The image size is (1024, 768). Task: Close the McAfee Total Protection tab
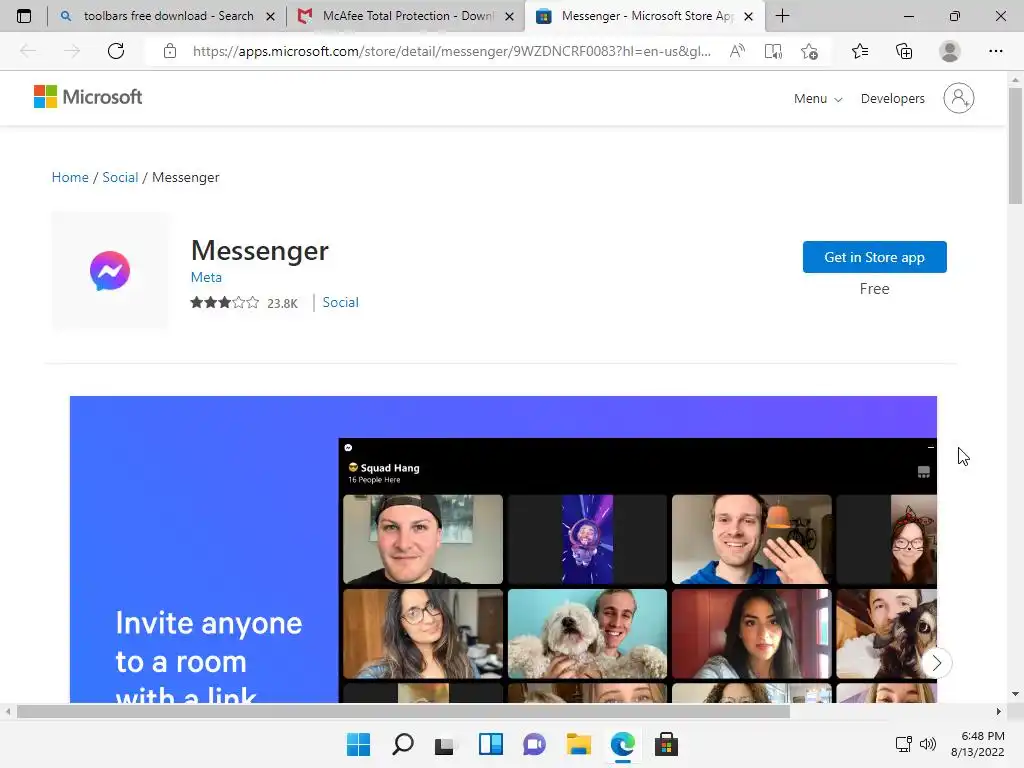509,16
